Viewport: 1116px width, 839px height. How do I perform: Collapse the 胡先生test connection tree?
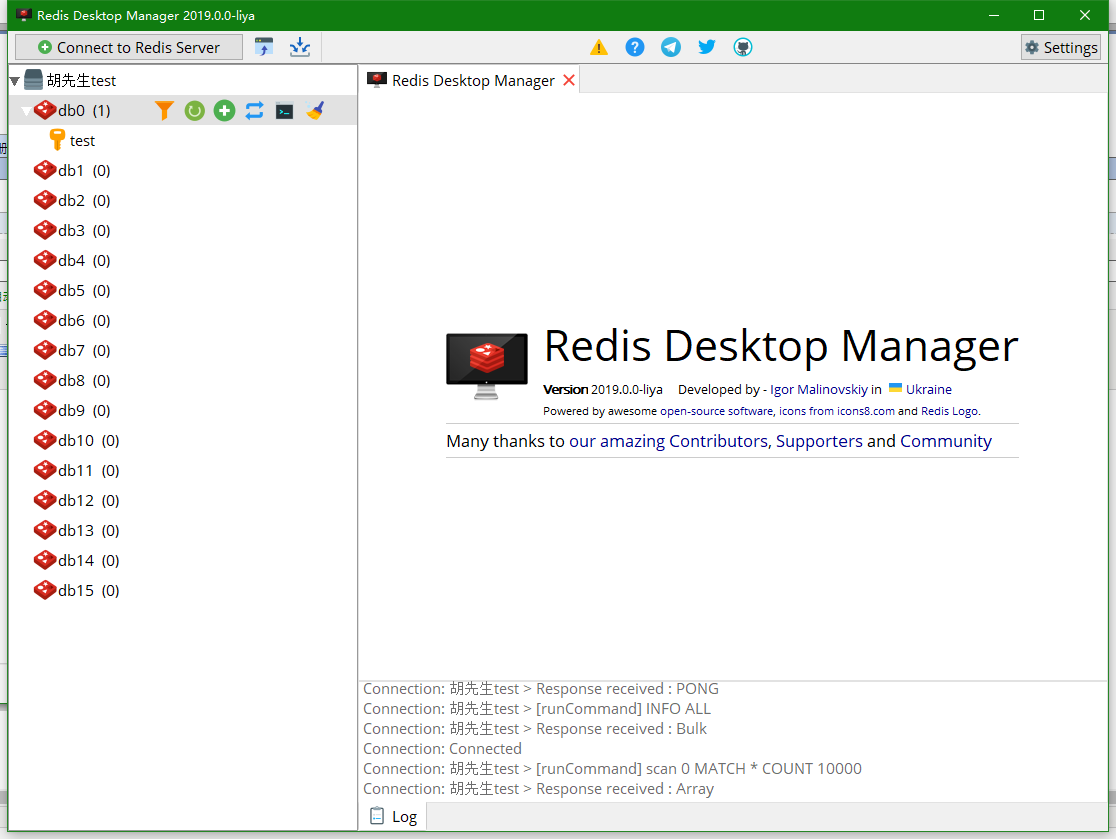pyautogui.click(x=15, y=79)
